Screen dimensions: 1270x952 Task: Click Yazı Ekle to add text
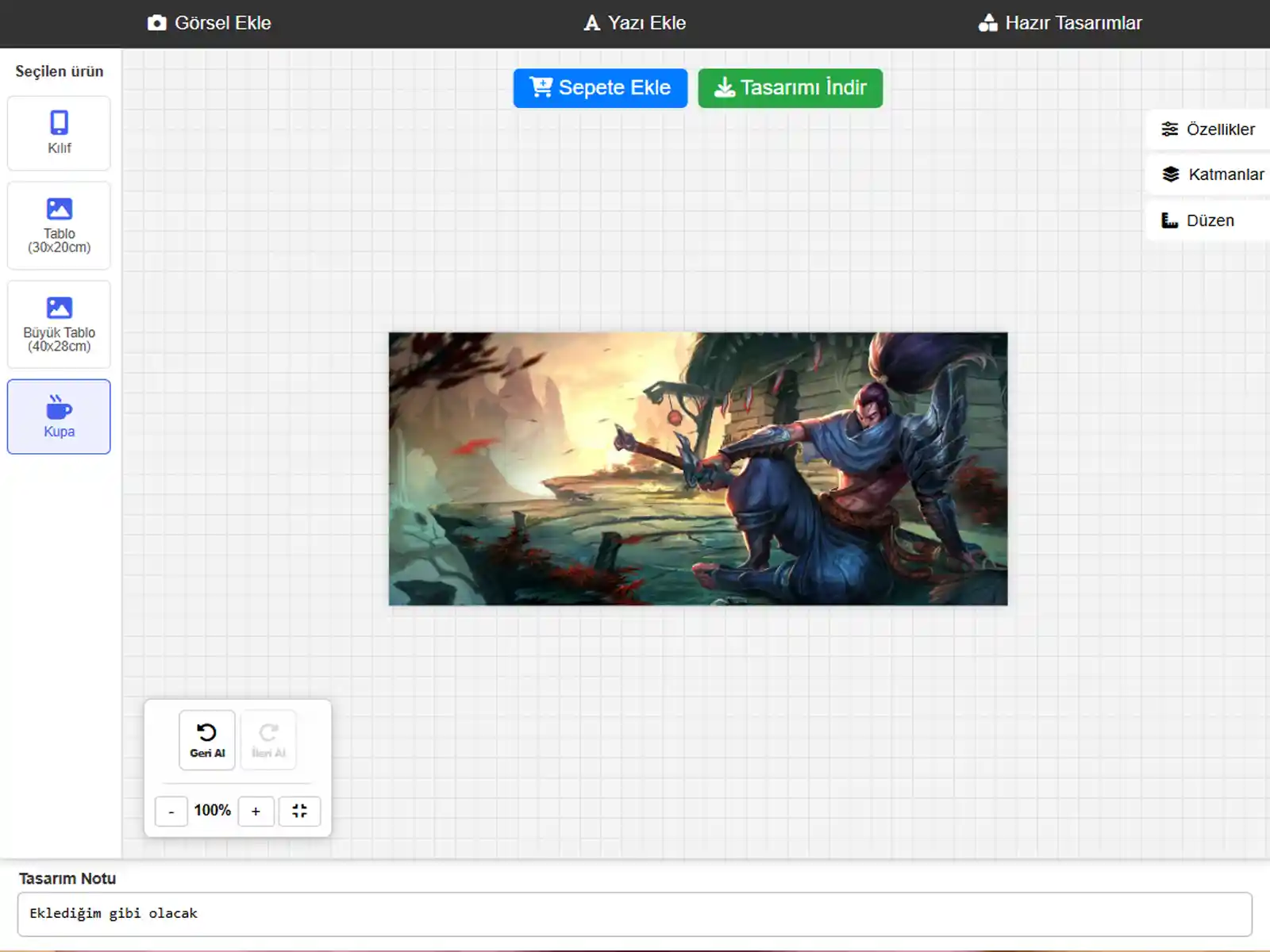point(635,23)
